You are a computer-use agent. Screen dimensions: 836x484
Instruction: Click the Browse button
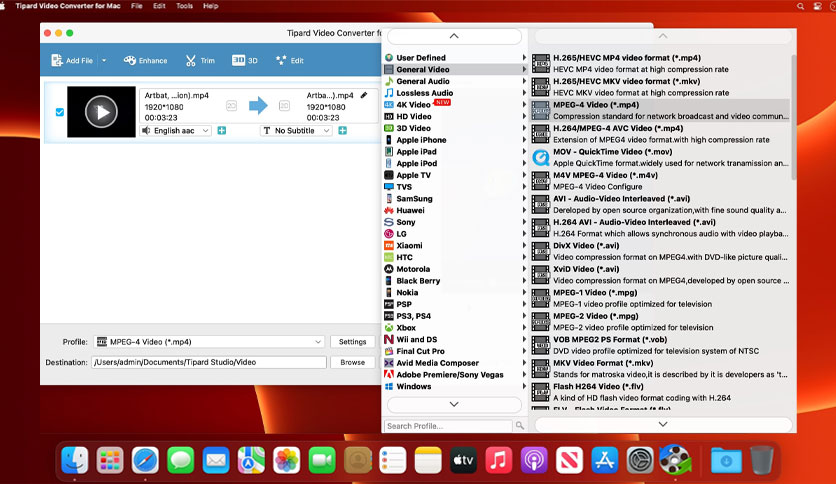[352, 362]
